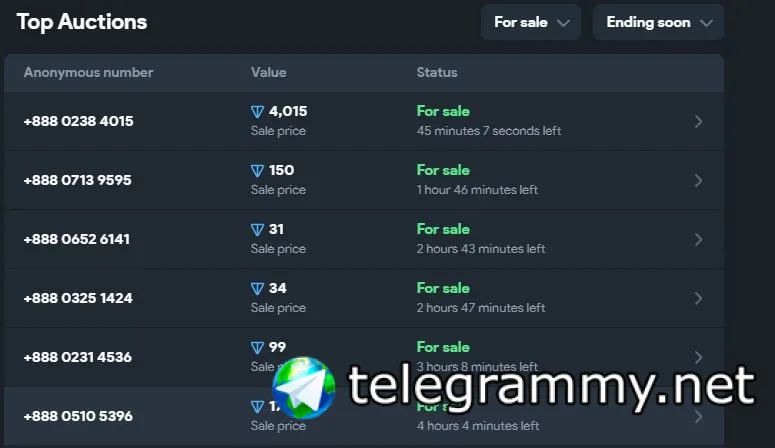Click TON icon next to value 34
The image size is (775, 448).
point(257,289)
